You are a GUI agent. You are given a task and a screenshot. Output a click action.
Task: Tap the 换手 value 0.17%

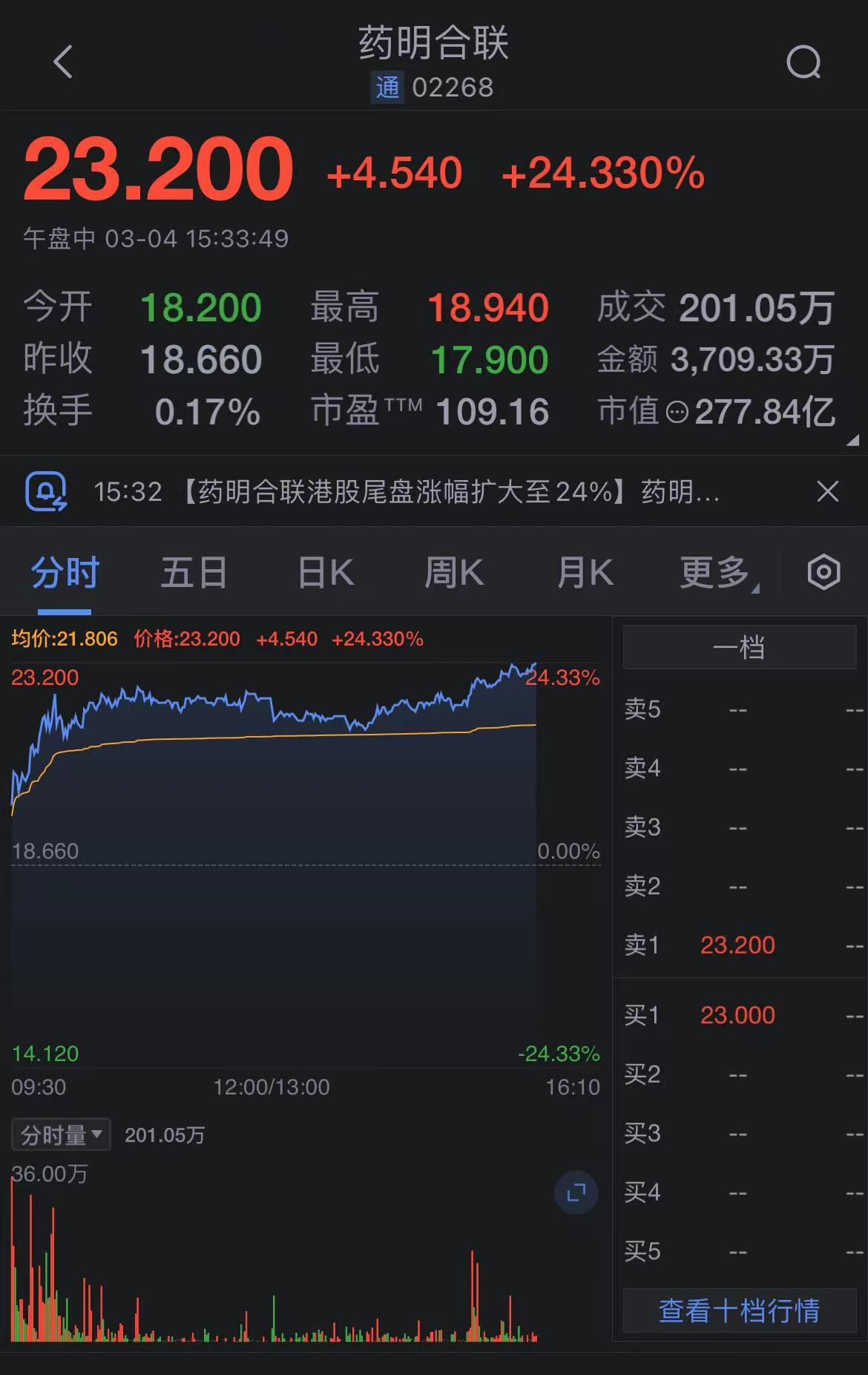208,413
